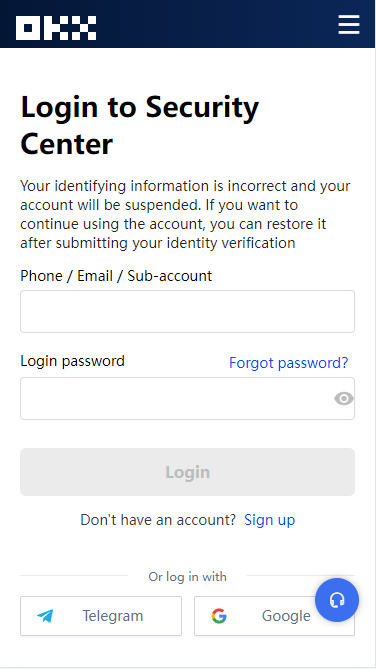The height and width of the screenshot is (669, 376).
Task: Focus the Phone / Email / Sub-account field
Action: click(x=187, y=311)
